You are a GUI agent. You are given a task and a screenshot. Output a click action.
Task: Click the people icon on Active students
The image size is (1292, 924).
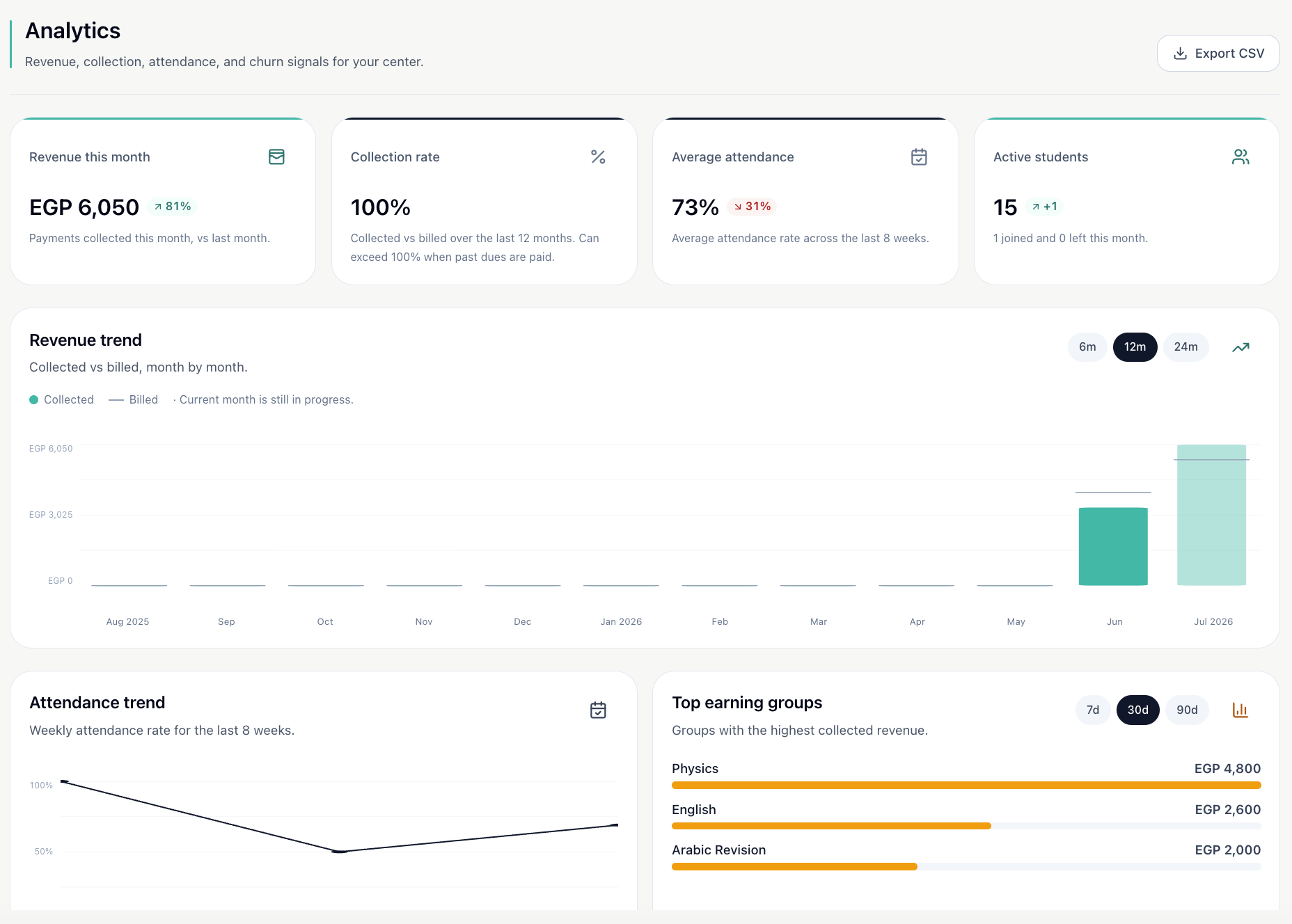[1240, 157]
